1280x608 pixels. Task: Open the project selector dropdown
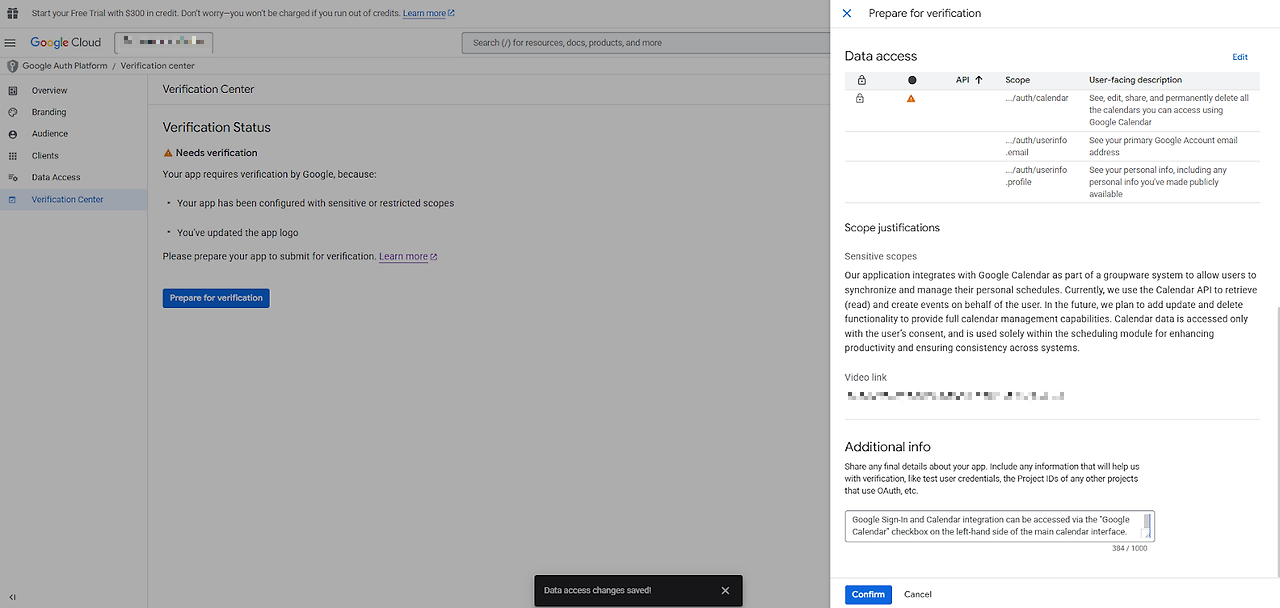163,43
